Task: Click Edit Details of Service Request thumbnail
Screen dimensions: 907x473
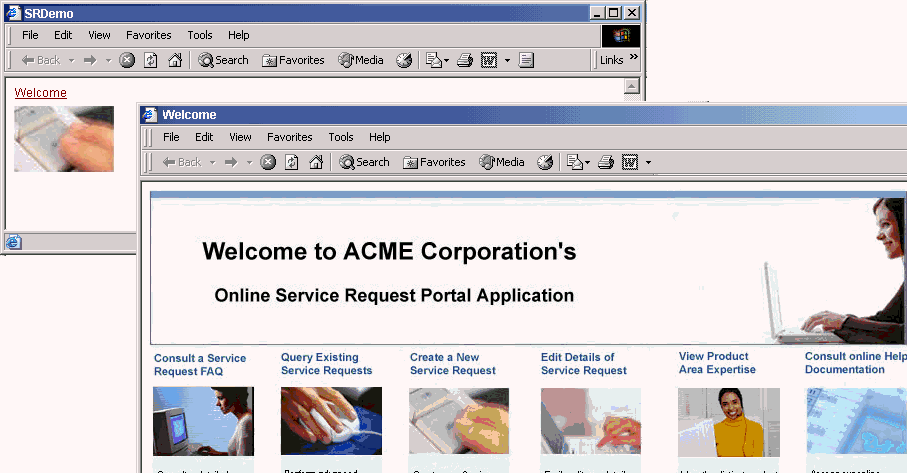Action: (x=591, y=421)
